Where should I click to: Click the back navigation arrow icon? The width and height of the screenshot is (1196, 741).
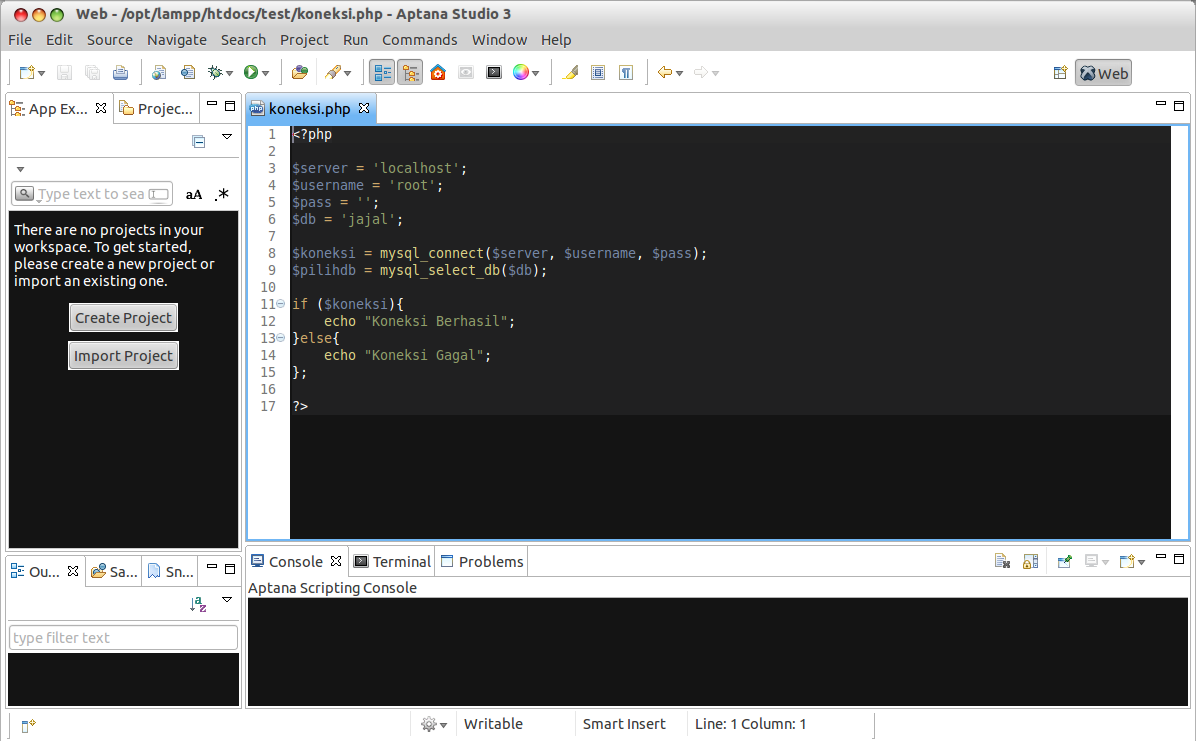point(665,72)
